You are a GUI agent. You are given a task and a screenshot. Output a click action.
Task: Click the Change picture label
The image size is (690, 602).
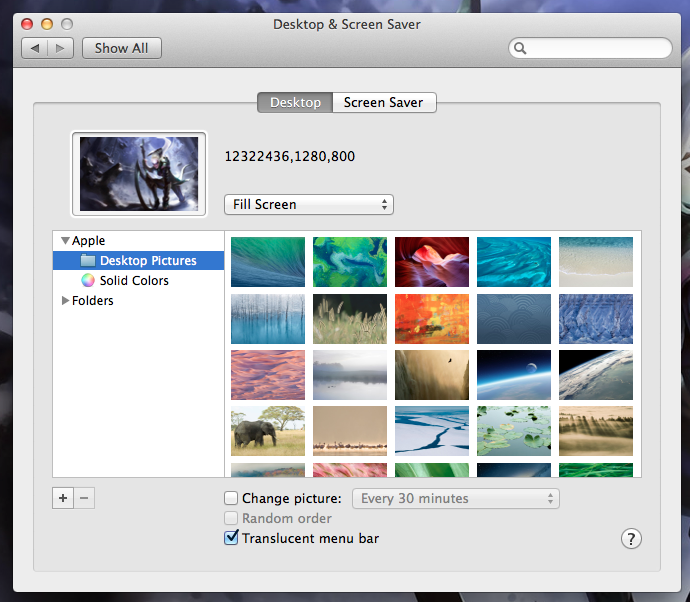(x=291, y=499)
